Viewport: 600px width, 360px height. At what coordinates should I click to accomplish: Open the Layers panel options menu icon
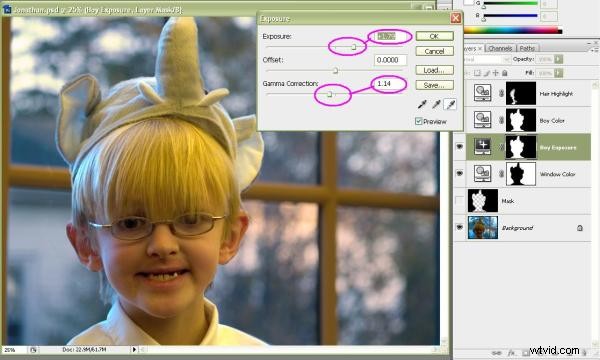click(595, 50)
